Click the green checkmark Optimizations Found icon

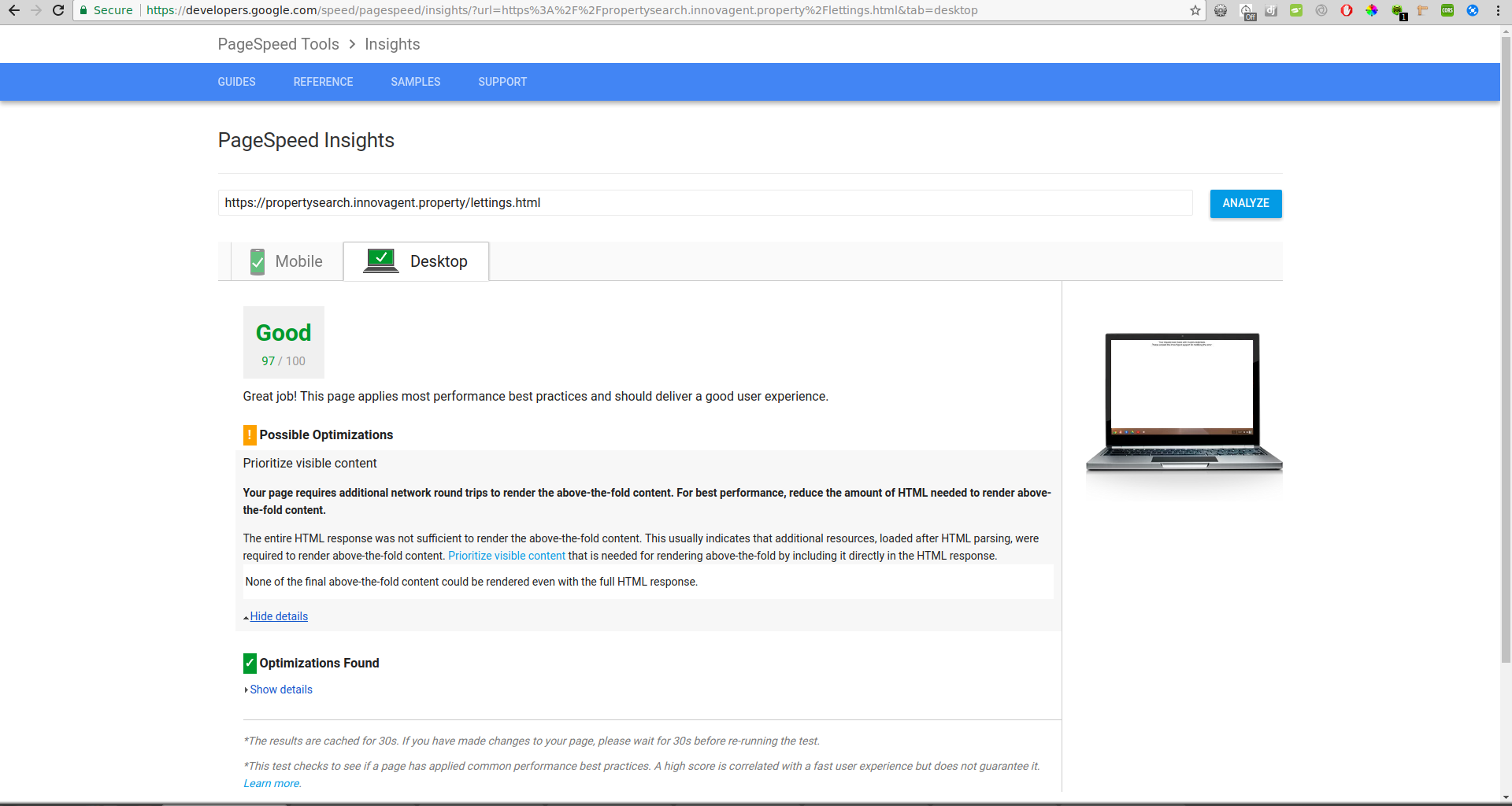point(250,663)
